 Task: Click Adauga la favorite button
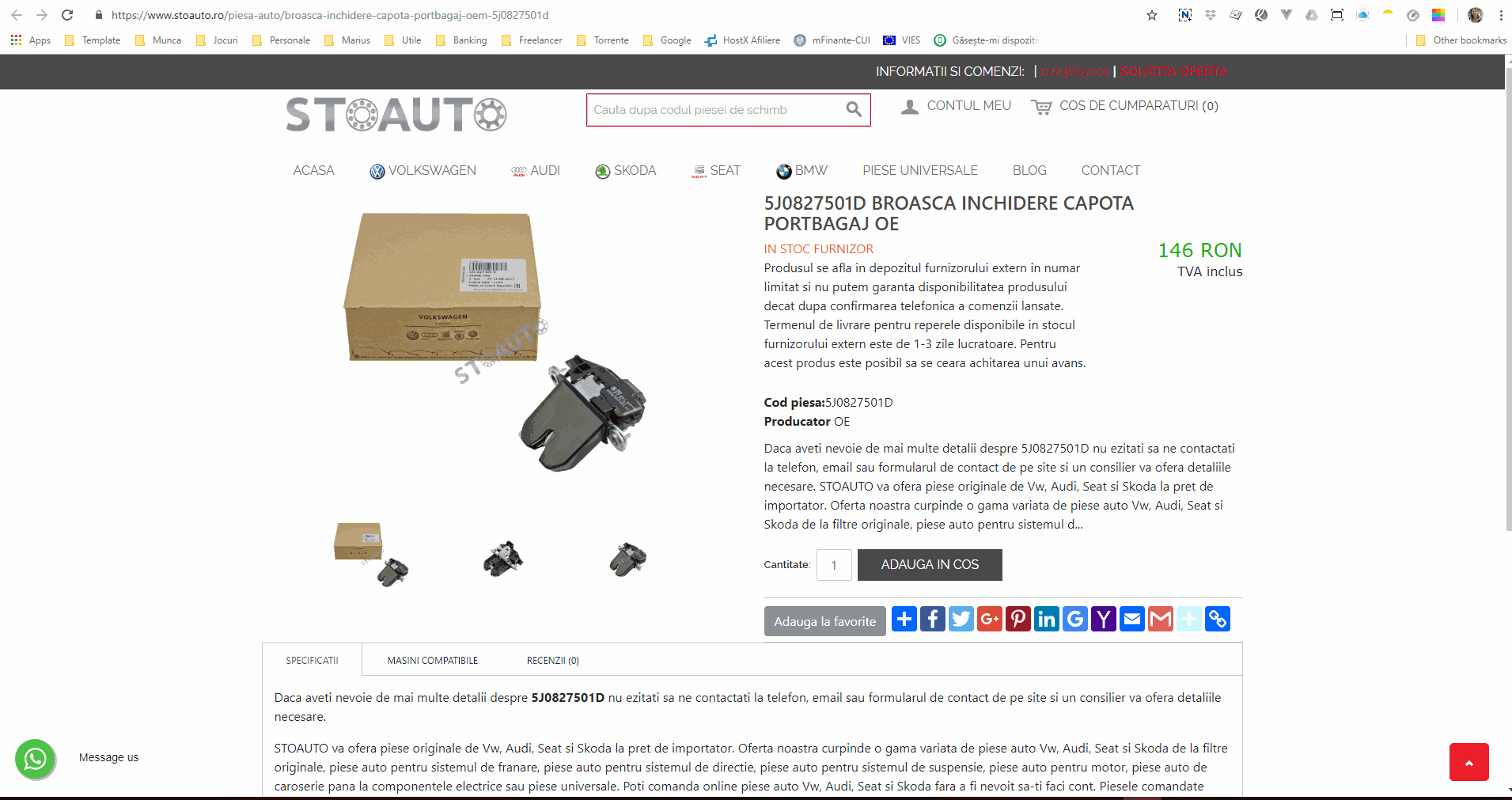[825, 621]
